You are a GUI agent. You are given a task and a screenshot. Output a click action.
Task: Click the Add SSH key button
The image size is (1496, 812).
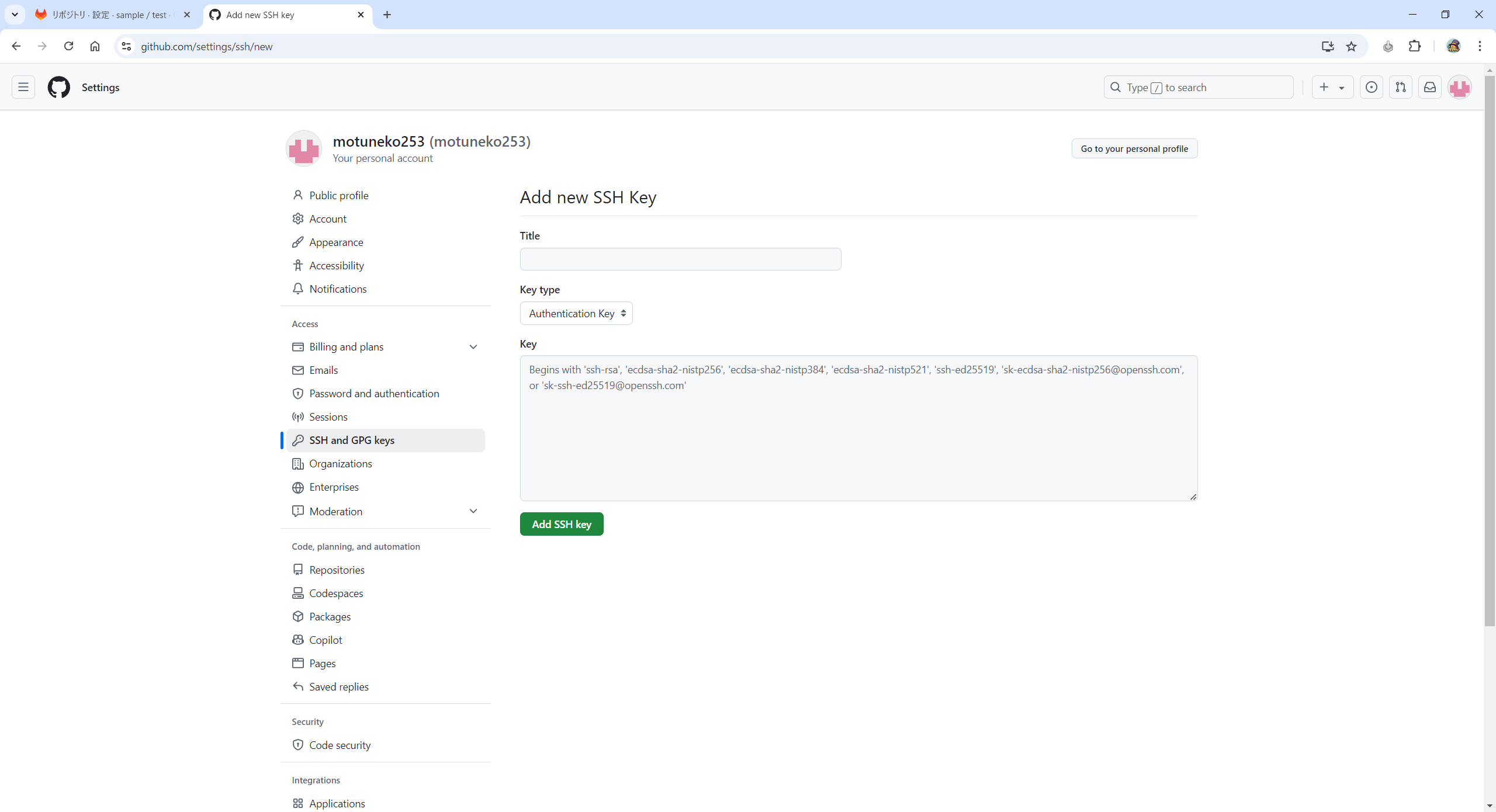point(560,523)
